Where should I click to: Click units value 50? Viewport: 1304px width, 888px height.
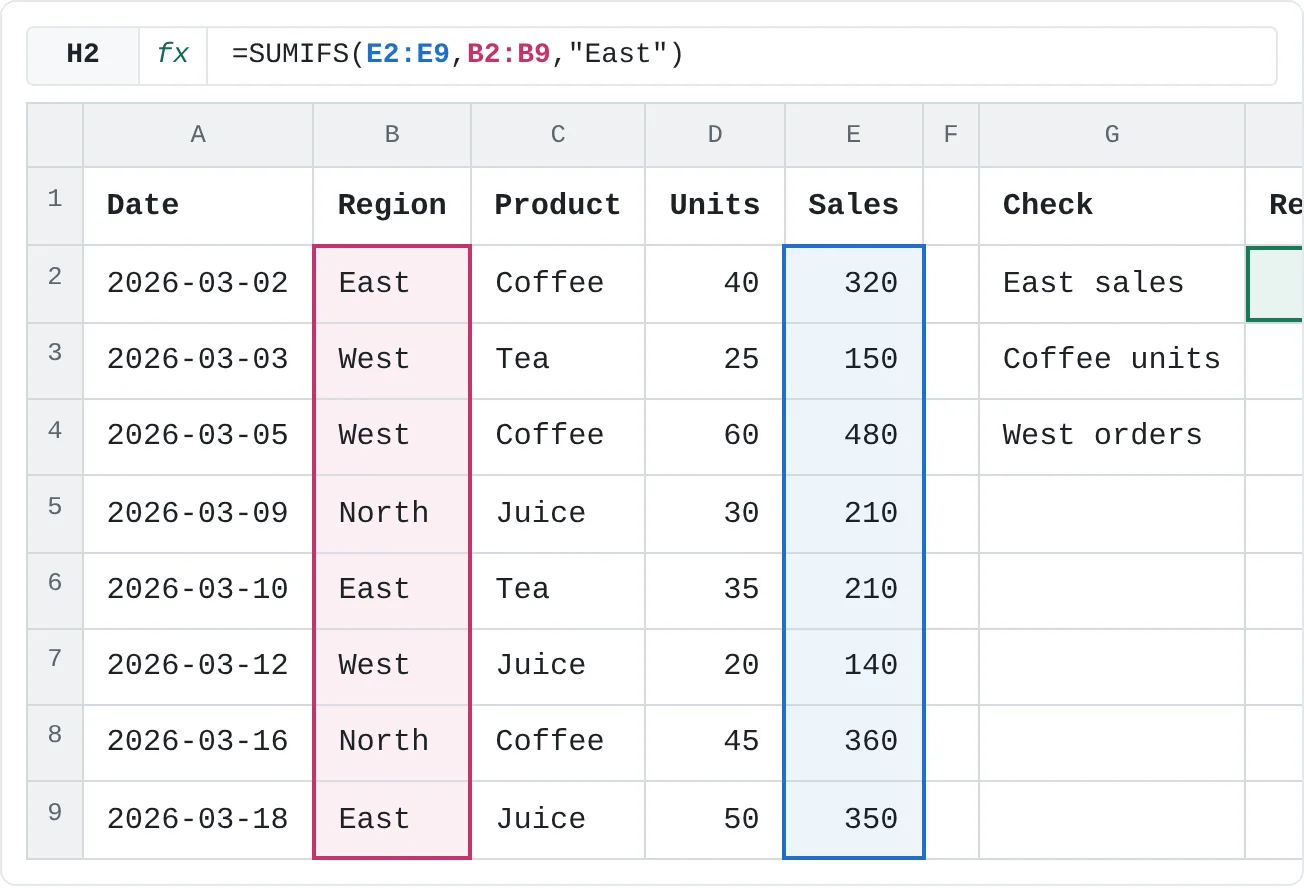click(715, 819)
